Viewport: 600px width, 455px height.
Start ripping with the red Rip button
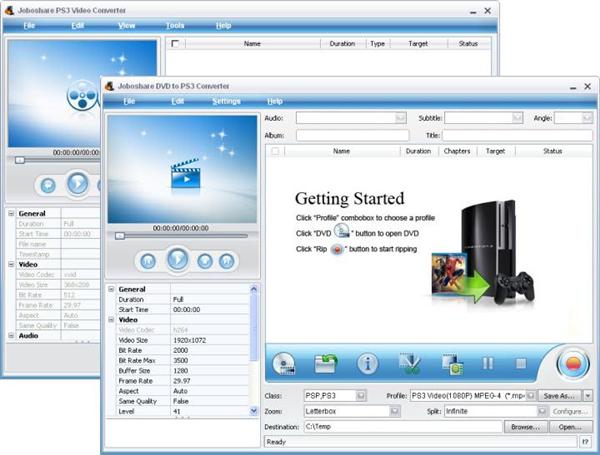(x=573, y=364)
